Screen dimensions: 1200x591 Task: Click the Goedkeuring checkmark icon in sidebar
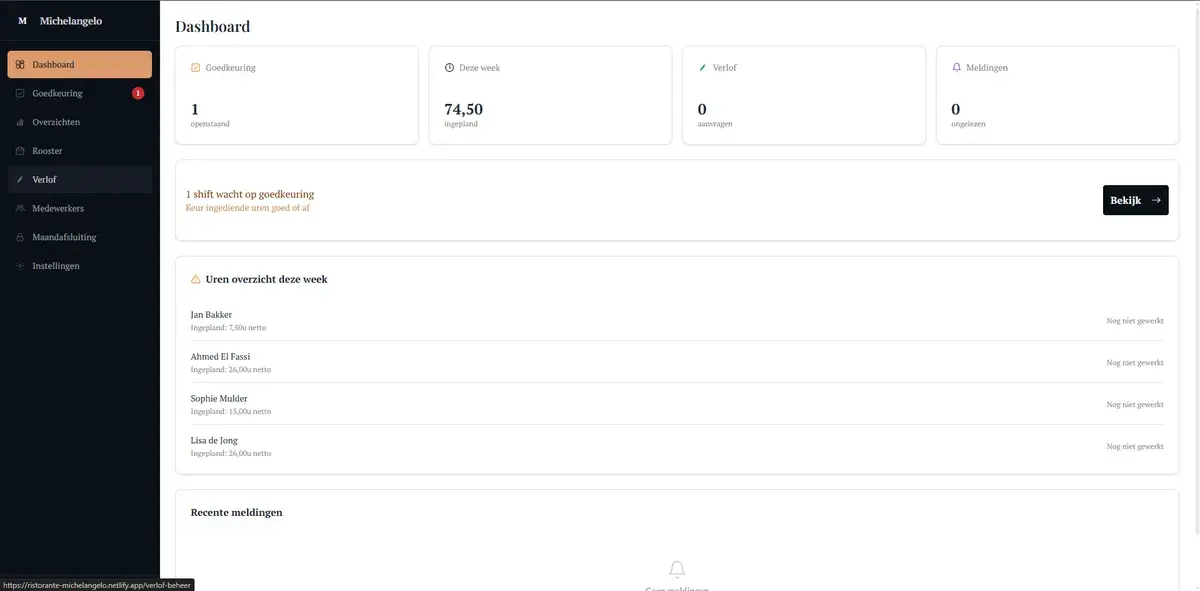point(20,94)
